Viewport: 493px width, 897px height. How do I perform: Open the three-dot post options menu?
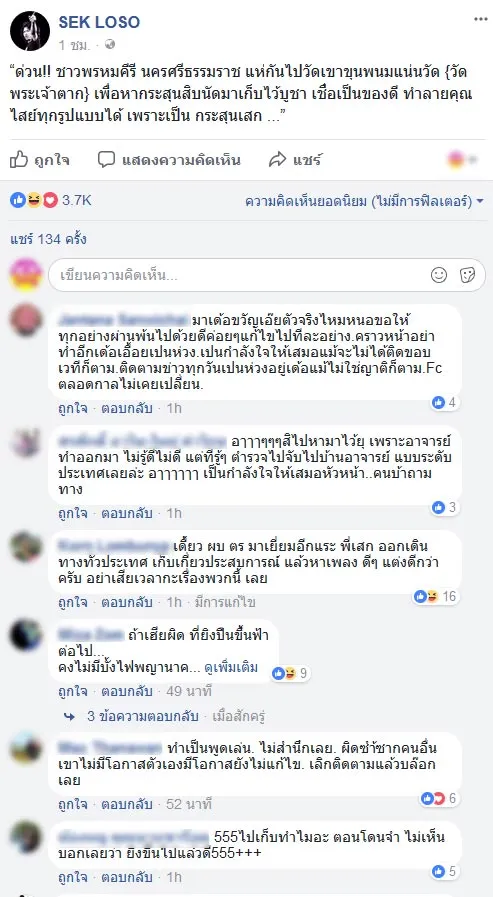coord(480,19)
